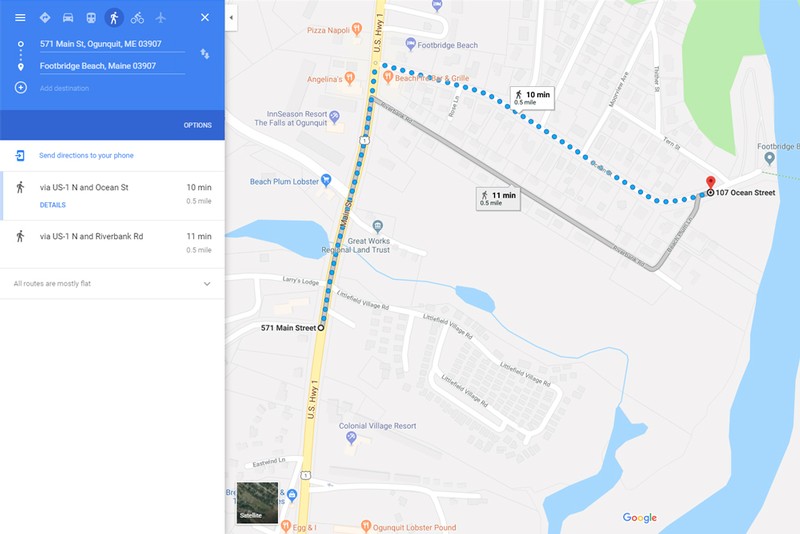
Task: Select the cycling travel mode icon
Action: tap(137, 18)
